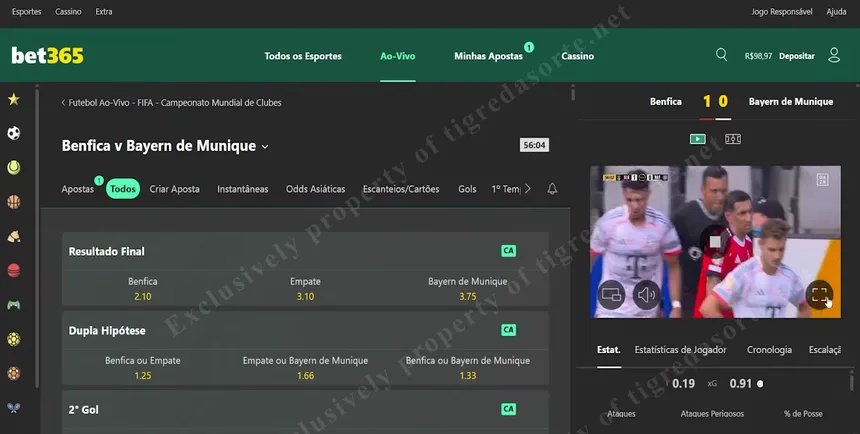Collapse the 2° Gol market header
Image resolution: width=860 pixels, height=434 pixels.
click(305, 409)
